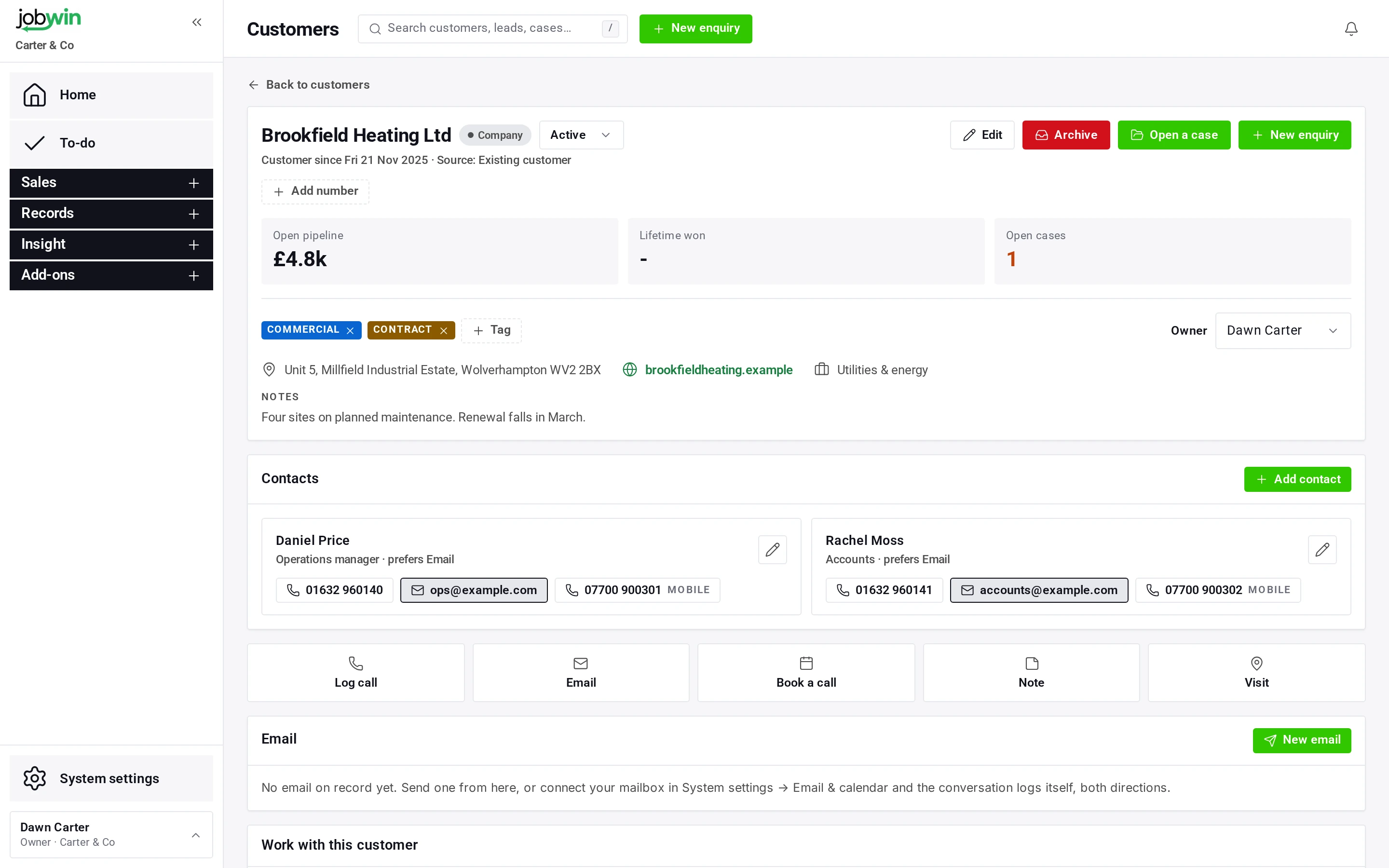Expand the Sales section
Image resolution: width=1389 pixels, height=868 pixels.
[111, 183]
